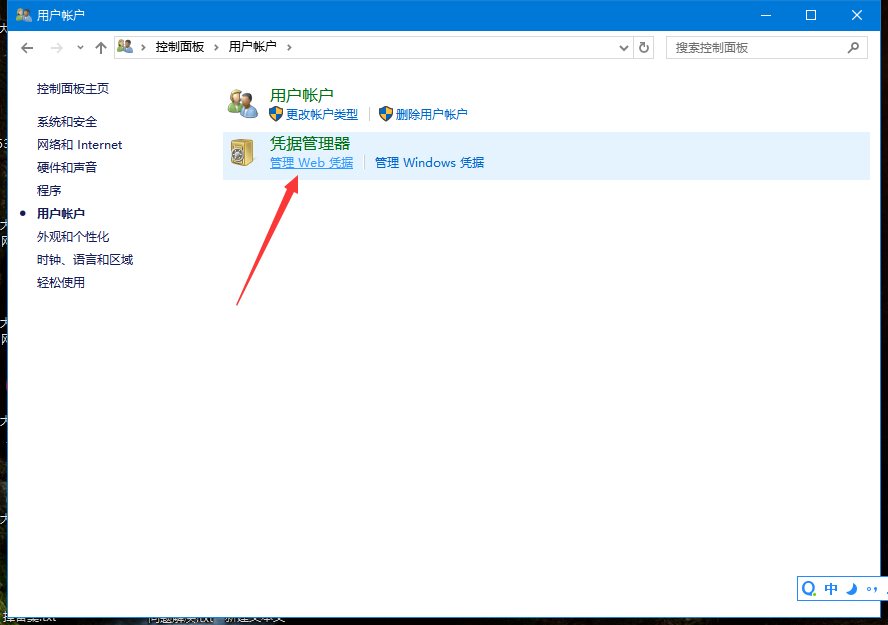Click the address bar user accounts icon

pyautogui.click(x=125, y=46)
